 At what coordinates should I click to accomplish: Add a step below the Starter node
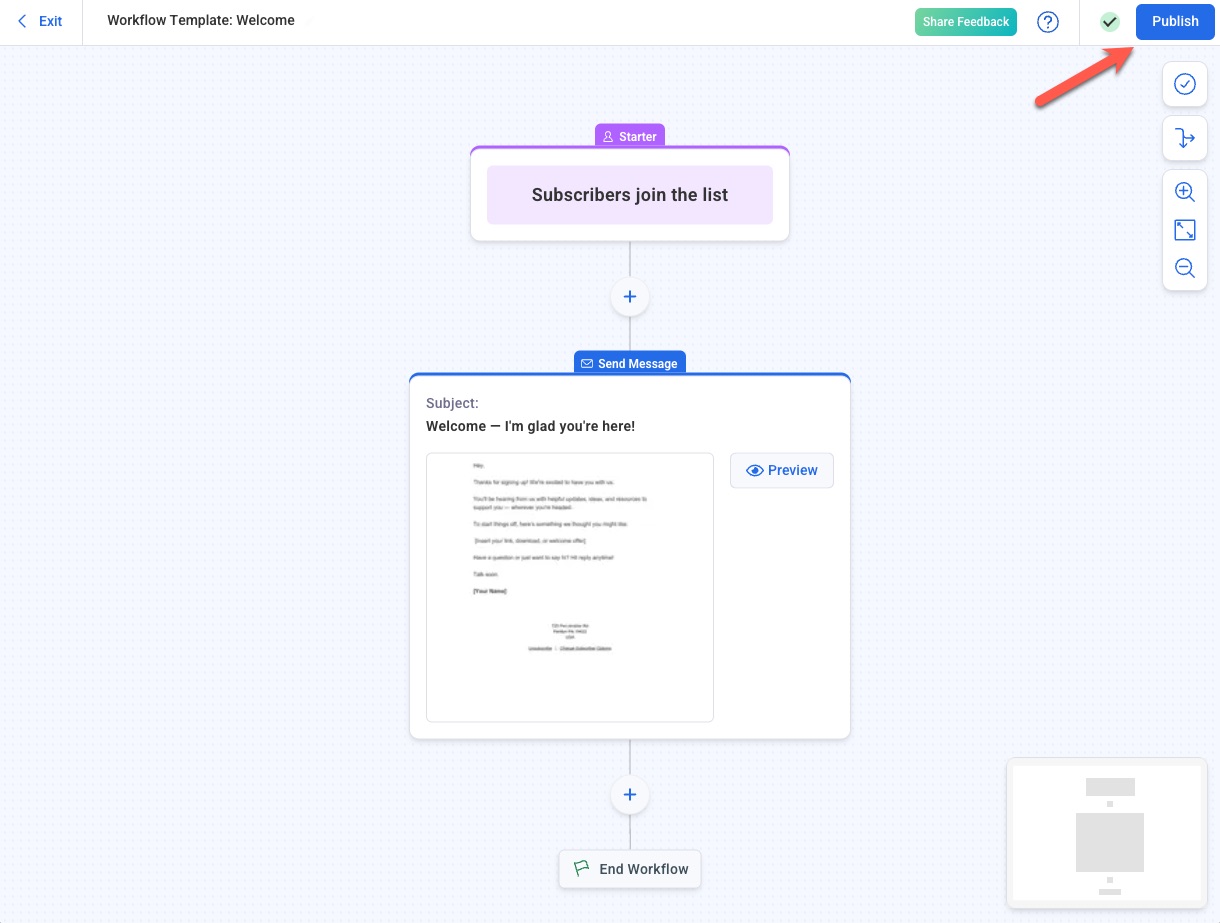[x=630, y=297]
